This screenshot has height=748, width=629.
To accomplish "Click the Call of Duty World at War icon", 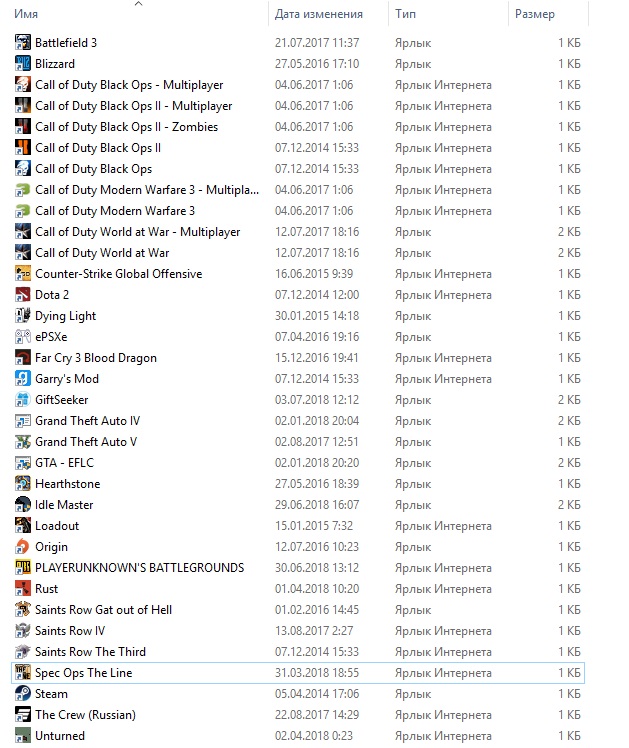I will click(x=22, y=252).
